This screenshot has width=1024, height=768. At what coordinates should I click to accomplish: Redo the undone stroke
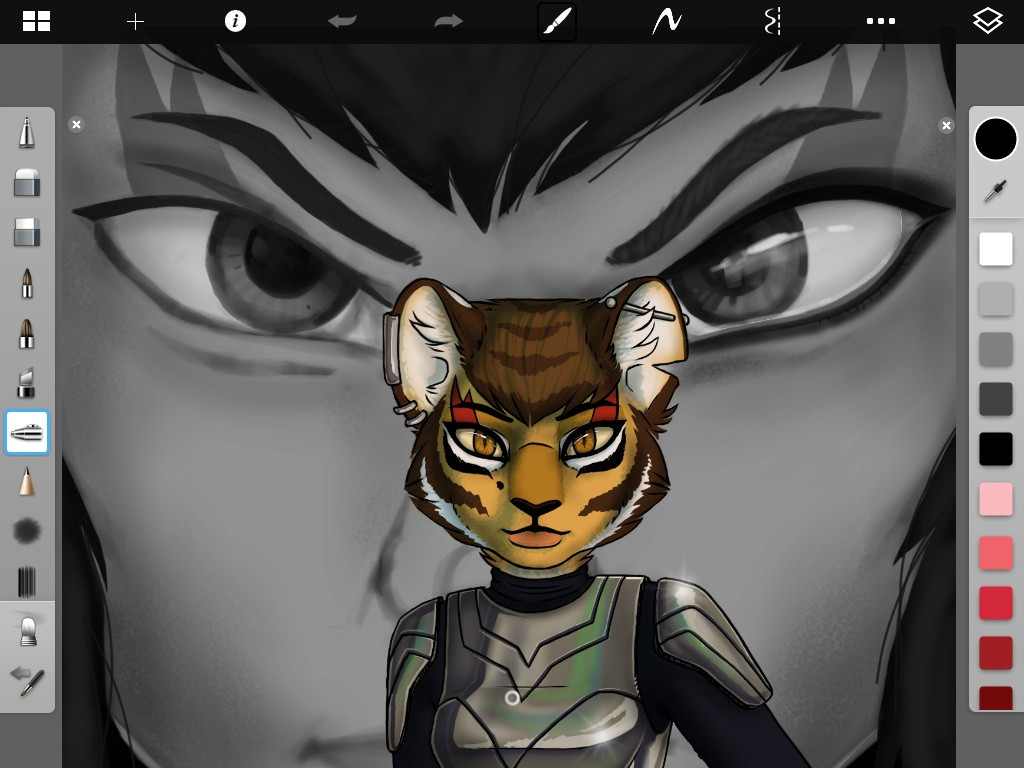pyautogui.click(x=449, y=21)
